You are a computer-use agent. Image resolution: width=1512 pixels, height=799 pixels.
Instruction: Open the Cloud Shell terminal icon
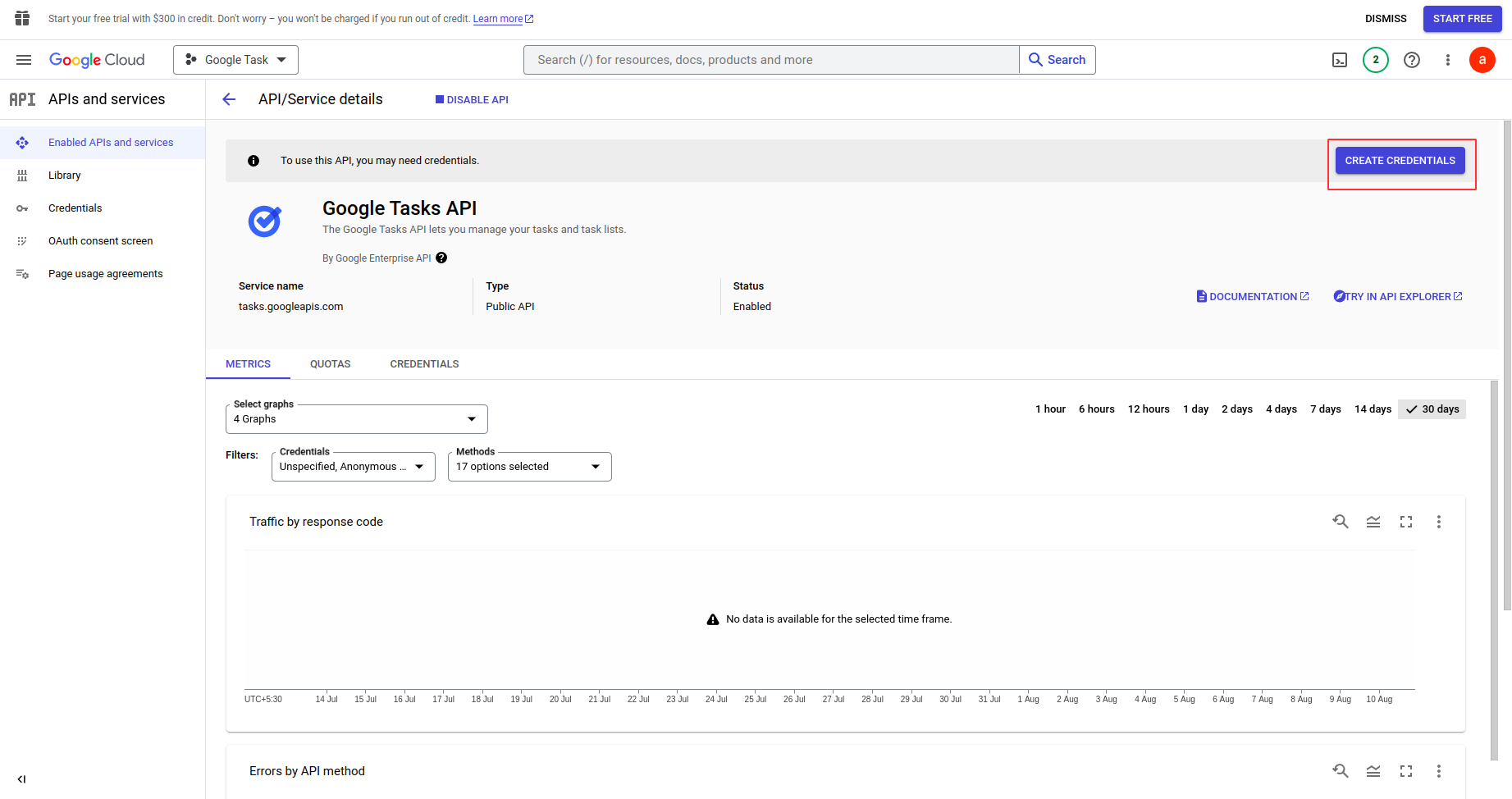point(1339,60)
